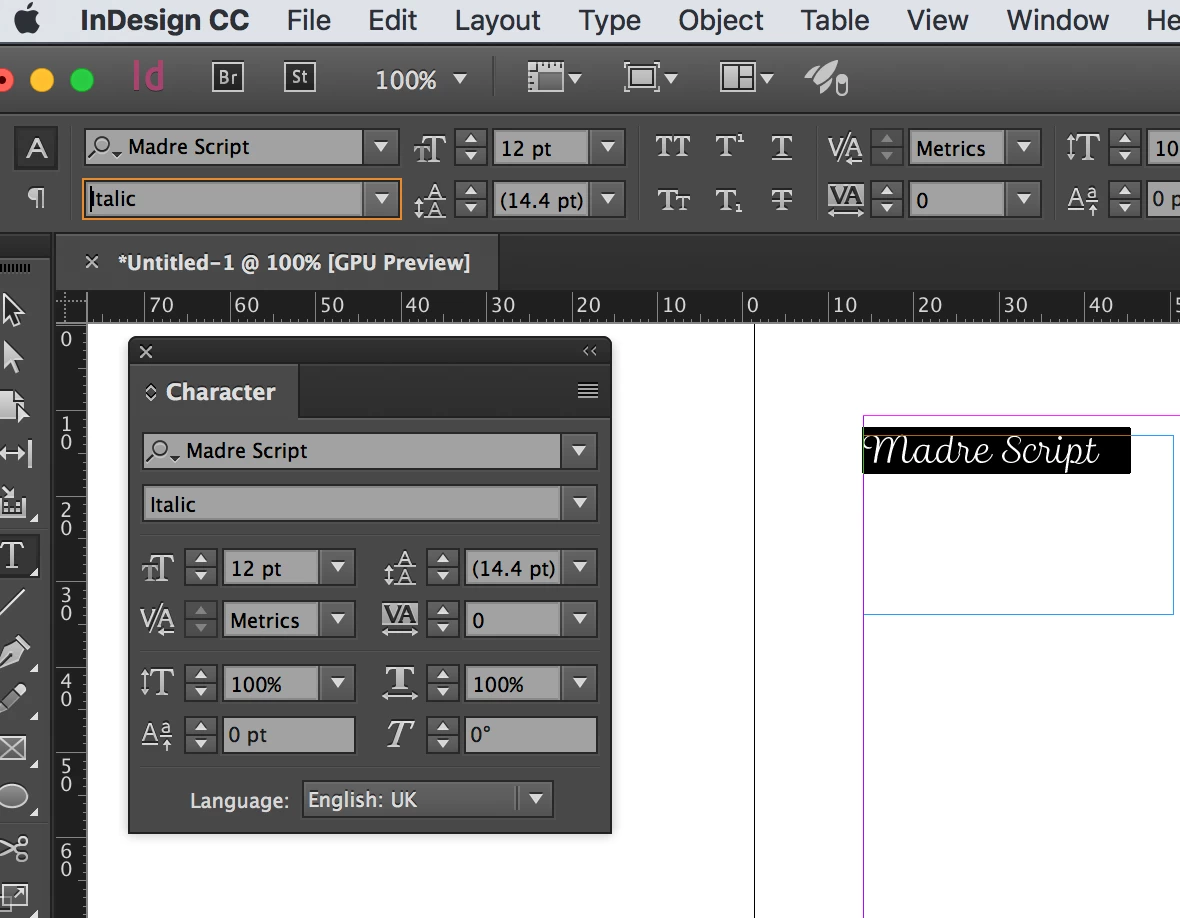Close the Untitled-1 document tab
Screen dimensions: 1180x918
pos(92,262)
